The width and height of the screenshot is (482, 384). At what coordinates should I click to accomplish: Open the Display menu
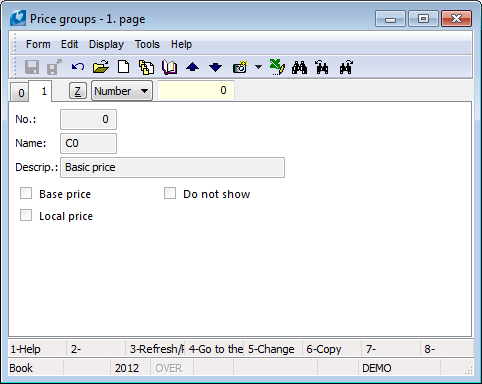(x=106, y=44)
